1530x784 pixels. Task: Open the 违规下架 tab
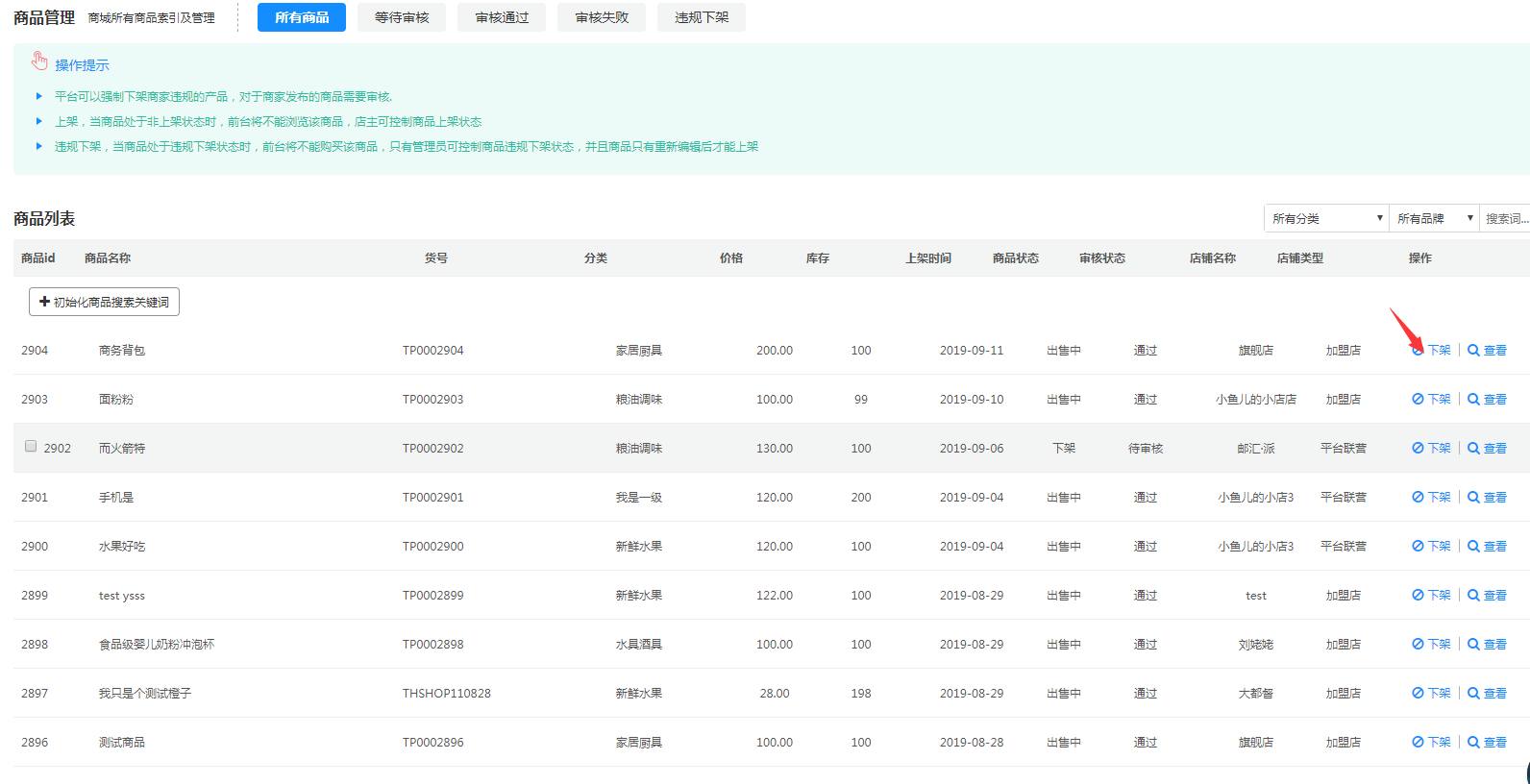click(x=702, y=17)
